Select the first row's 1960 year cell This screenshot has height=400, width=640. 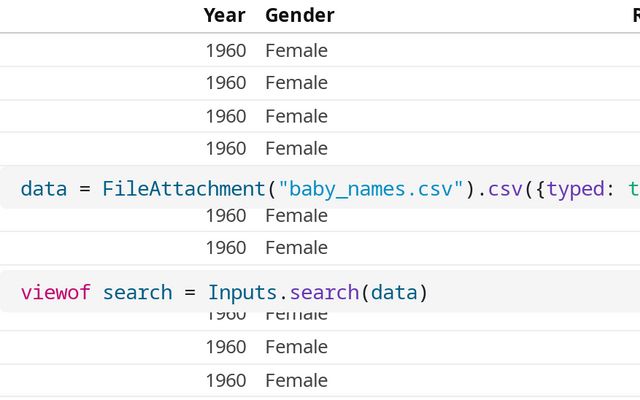[225, 51]
